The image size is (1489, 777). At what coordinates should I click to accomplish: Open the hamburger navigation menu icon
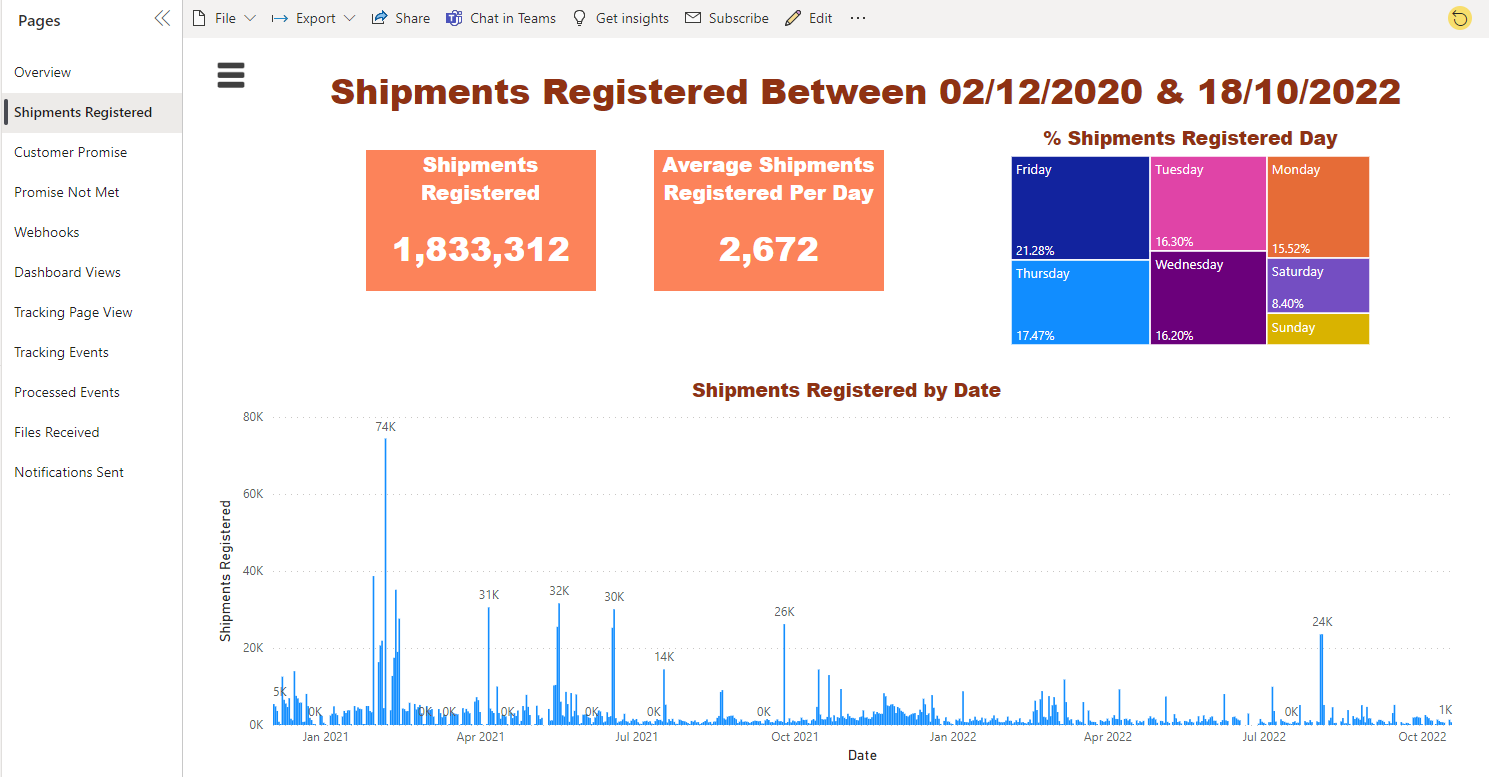[x=231, y=75]
